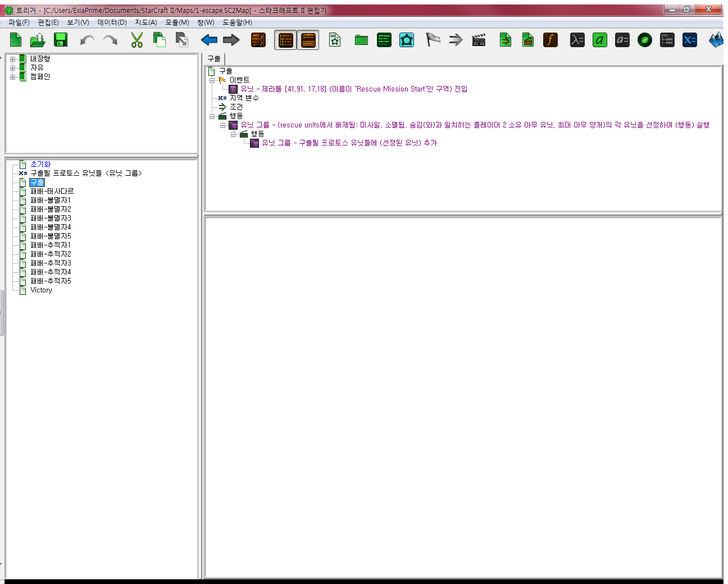This screenshot has height=584, width=728.
Task: Click the dark gray list panel icon
Action: (x=667, y=40)
